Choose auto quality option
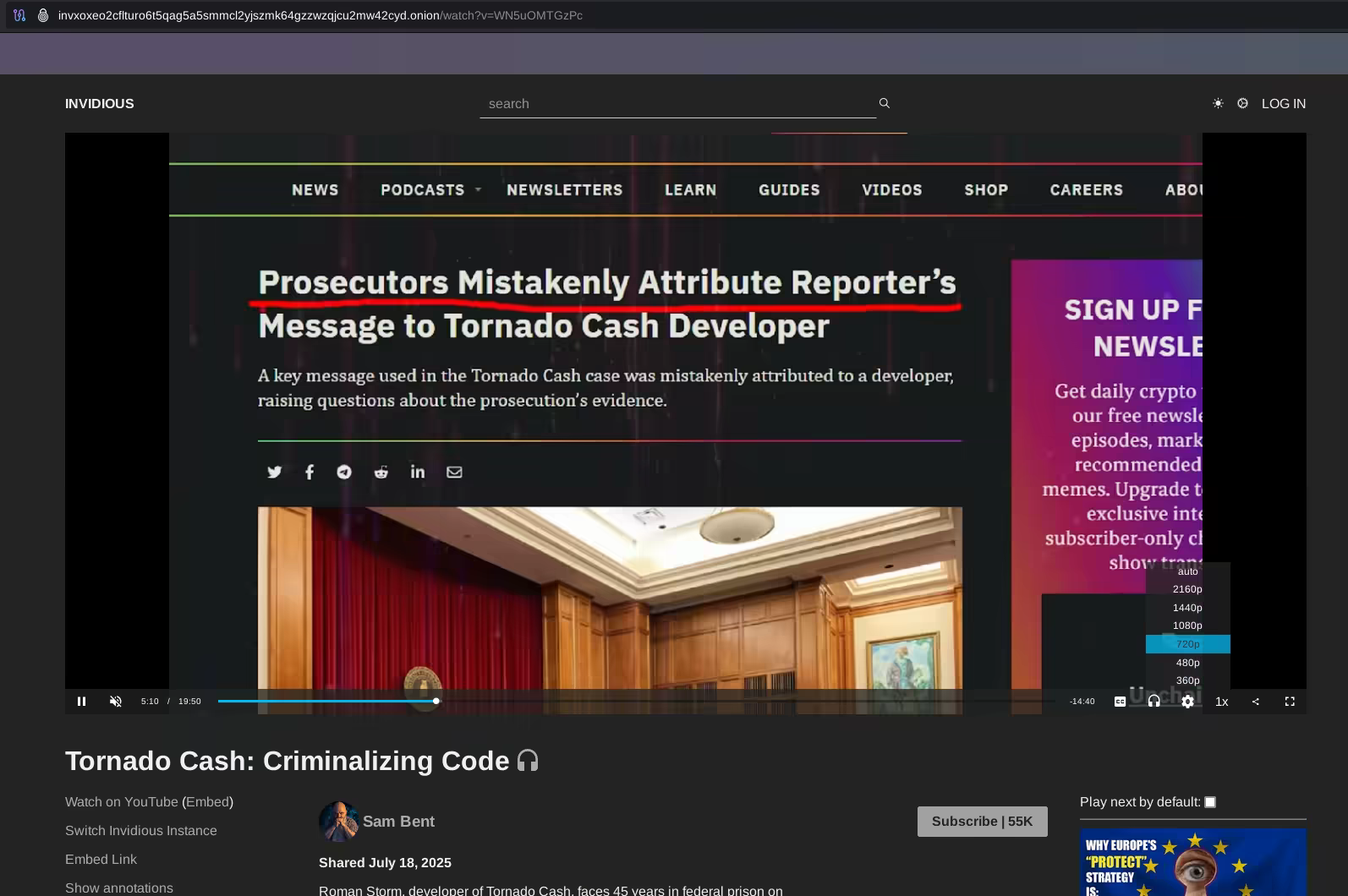 pyautogui.click(x=1187, y=571)
